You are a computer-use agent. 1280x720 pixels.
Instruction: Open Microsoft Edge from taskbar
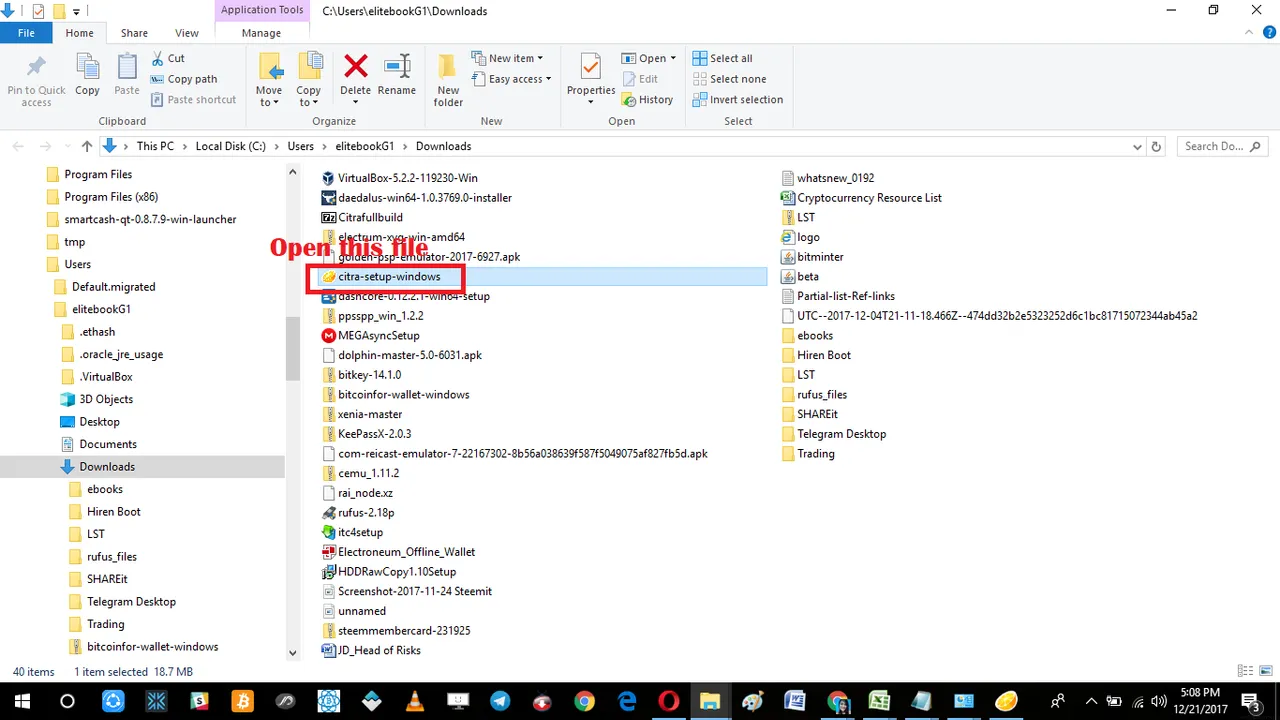627,701
